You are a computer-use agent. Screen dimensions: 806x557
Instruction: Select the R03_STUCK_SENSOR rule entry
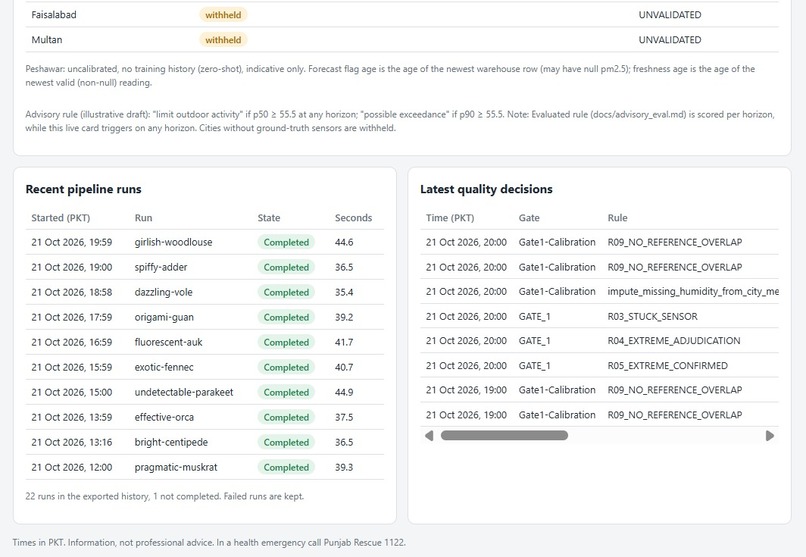pyautogui.click(x=652, y=317)
